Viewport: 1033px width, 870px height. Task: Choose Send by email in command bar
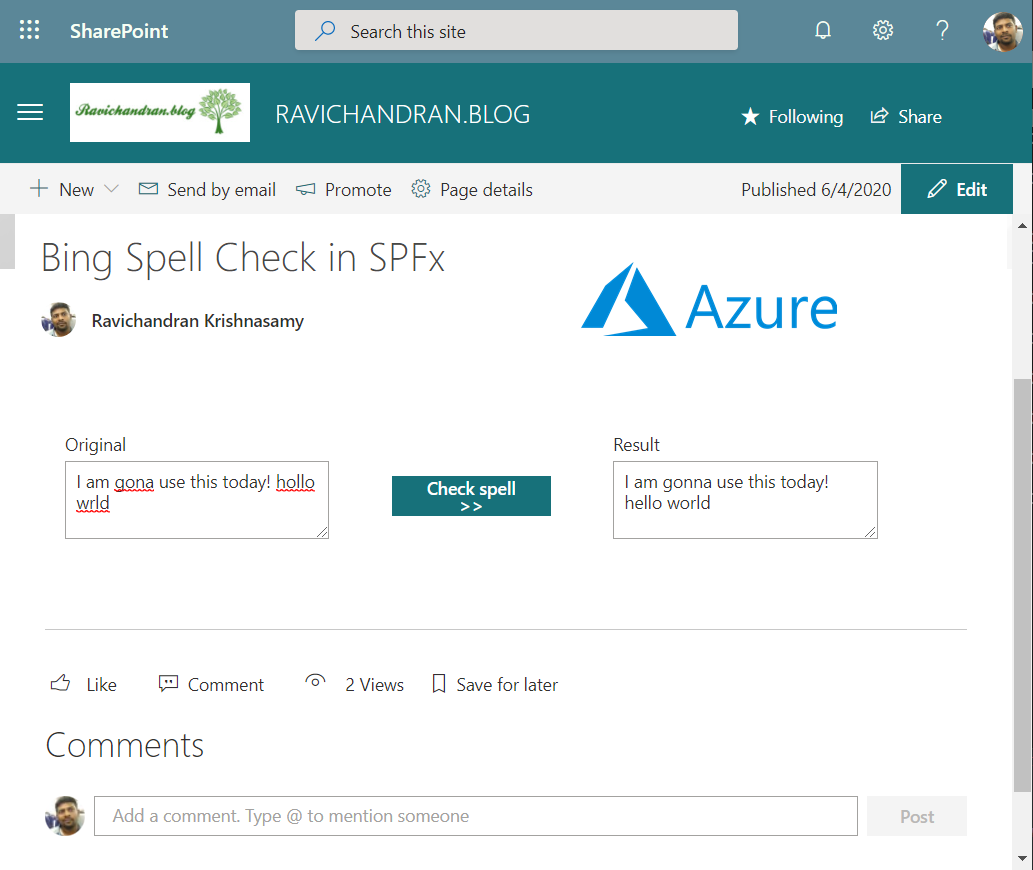(x=207, y=190)
